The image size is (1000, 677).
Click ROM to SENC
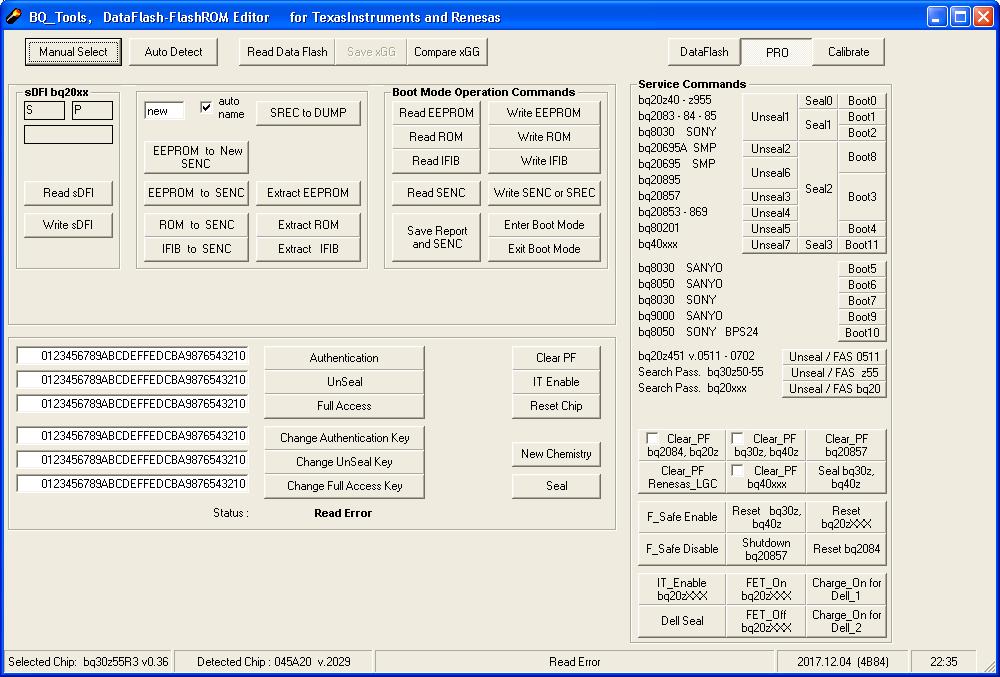(196, 225)
